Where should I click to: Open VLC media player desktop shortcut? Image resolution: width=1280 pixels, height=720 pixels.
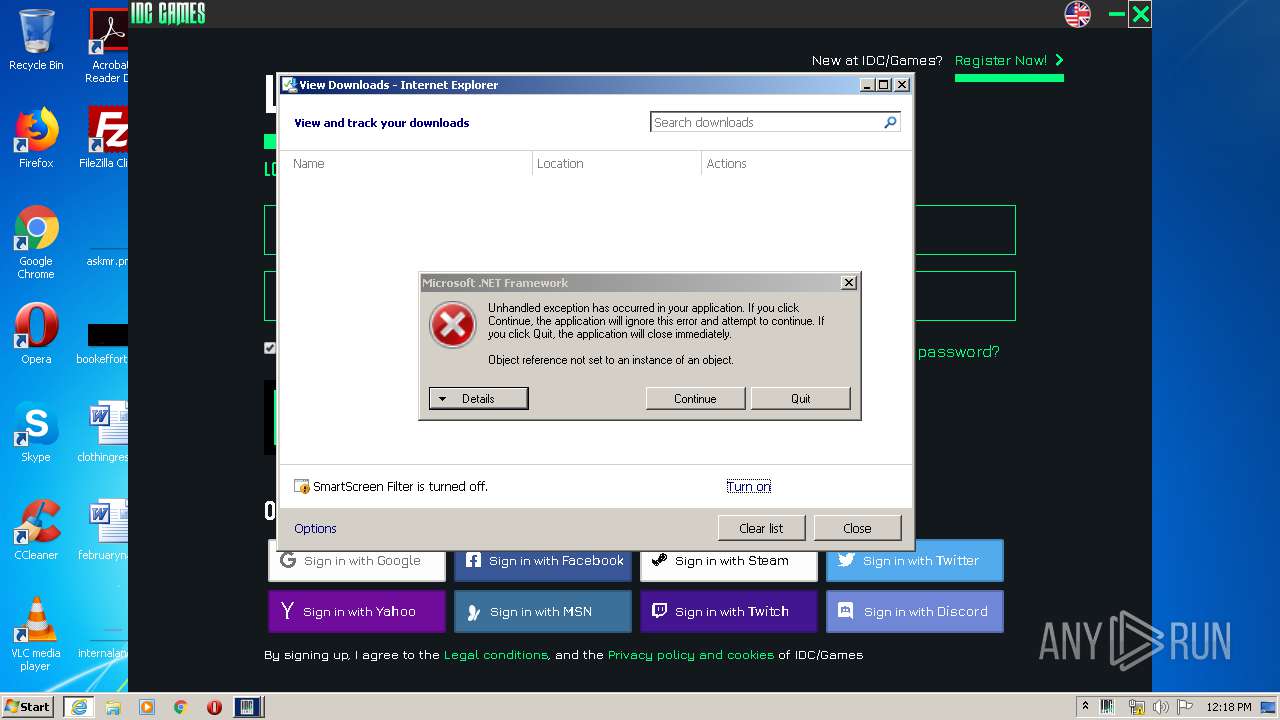click(36, 635)
